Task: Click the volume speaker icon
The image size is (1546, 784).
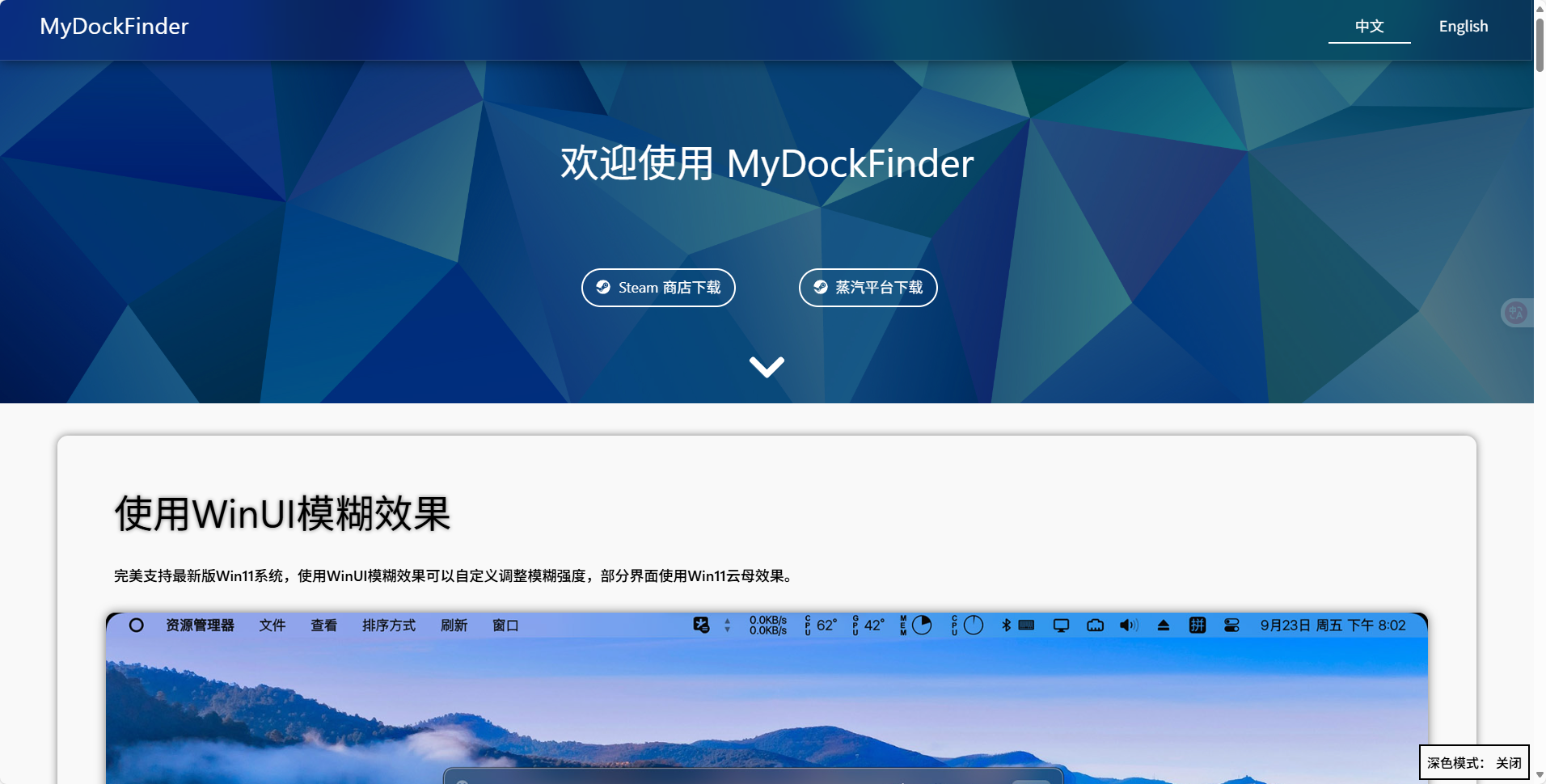Action: pos(1129,625)
